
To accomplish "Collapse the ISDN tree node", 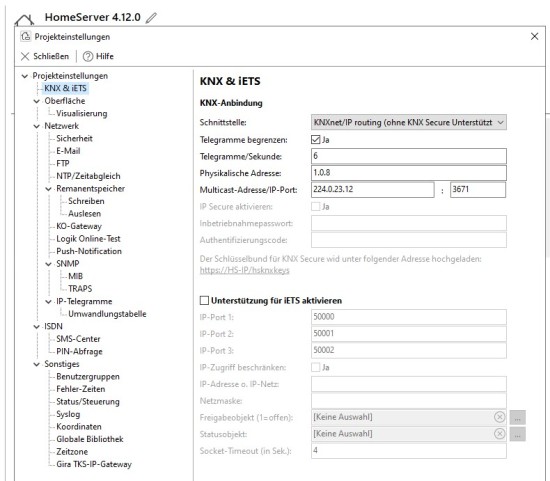I will (36, 327).
